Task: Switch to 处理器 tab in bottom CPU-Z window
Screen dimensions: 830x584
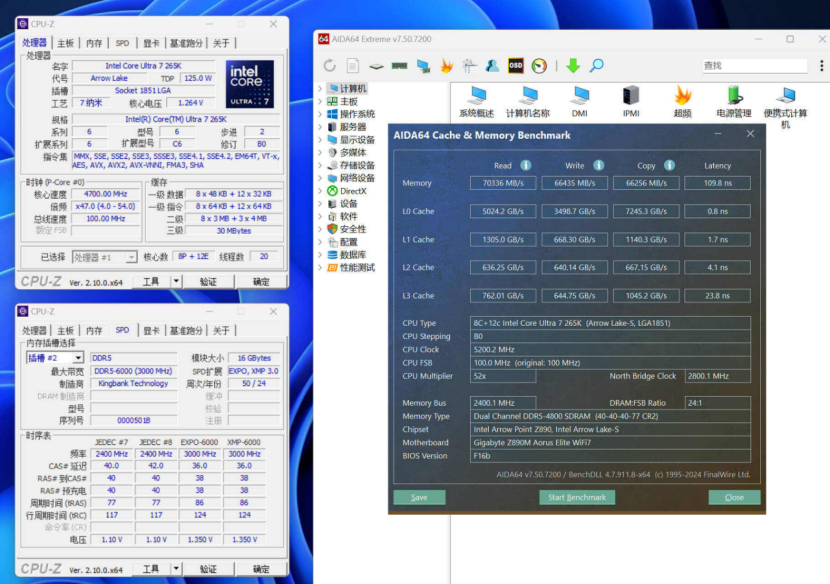Action: (x=34, y=330)
